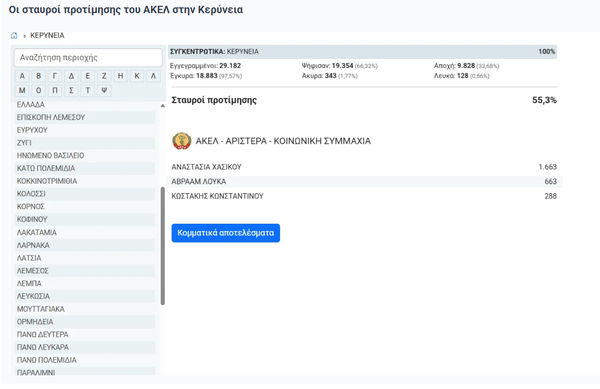Select ΖΥΓΙ in the region list
Screen dimensions: 600x389
coord(85,143)
